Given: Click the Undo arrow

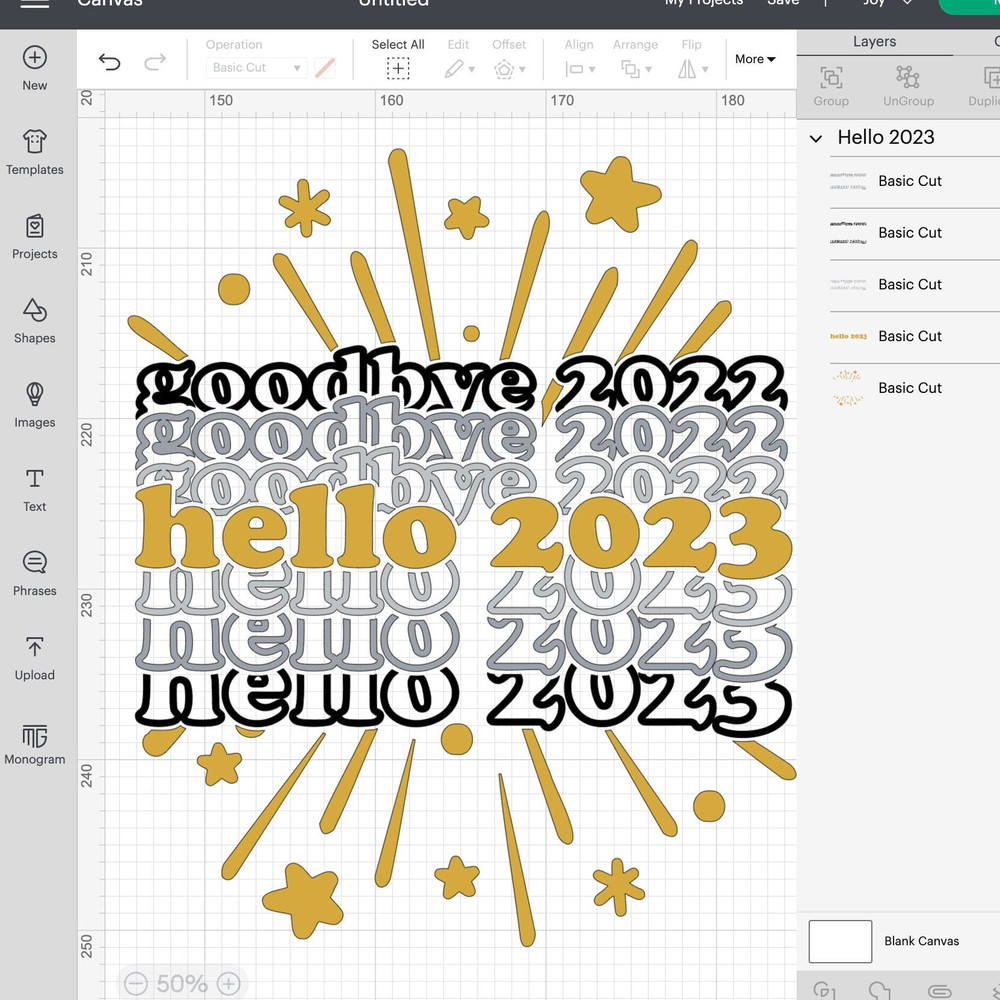Looking at the screenshot, I should [x=109, y=64].
